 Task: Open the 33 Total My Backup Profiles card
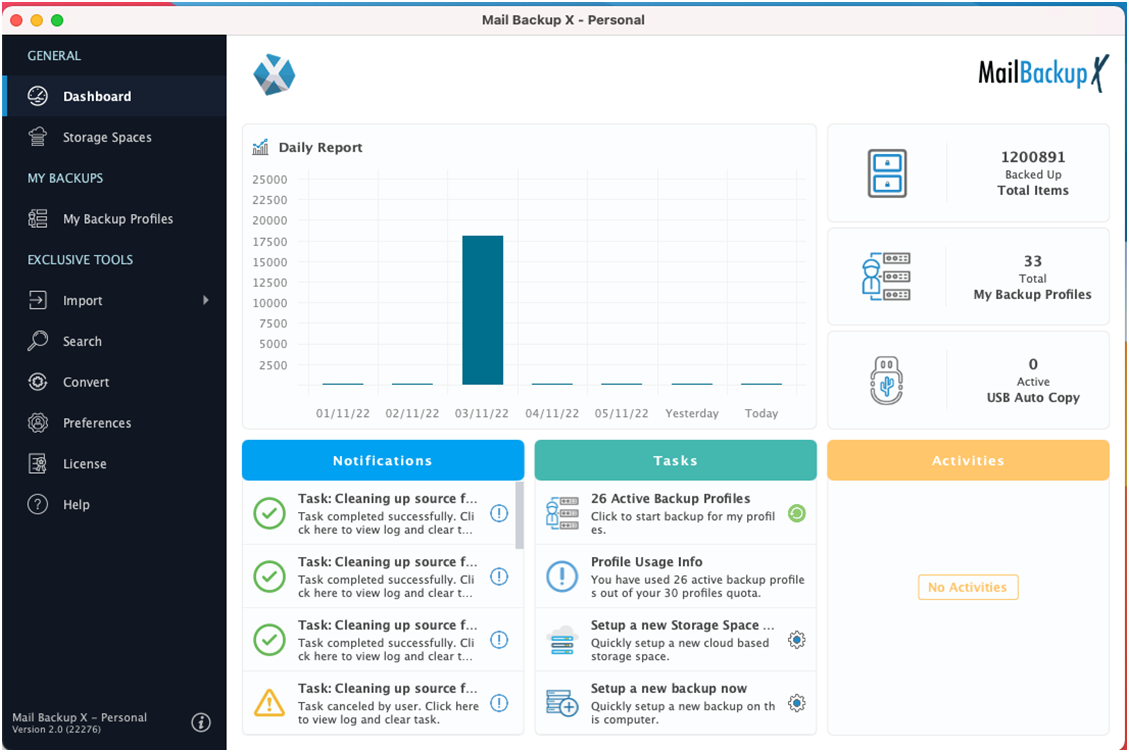click(x=968, y=277)
